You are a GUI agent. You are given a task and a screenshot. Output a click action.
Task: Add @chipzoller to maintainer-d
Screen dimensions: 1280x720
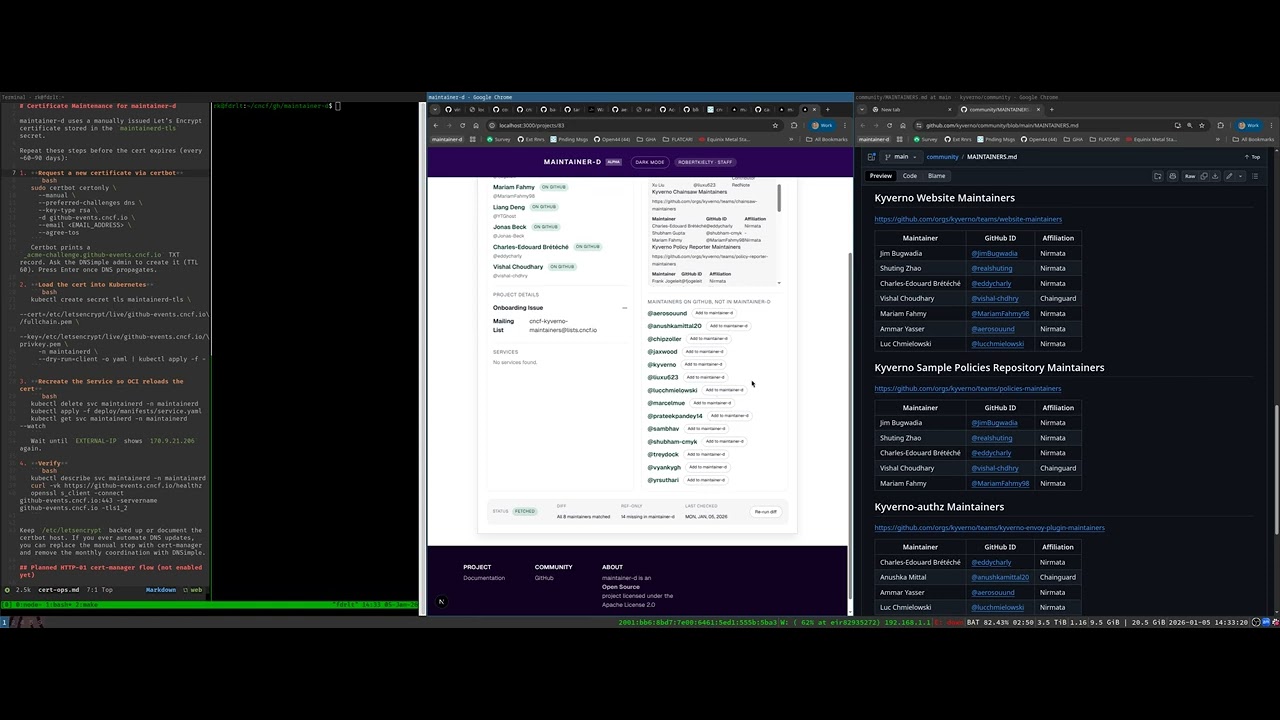tap(707, 339)
